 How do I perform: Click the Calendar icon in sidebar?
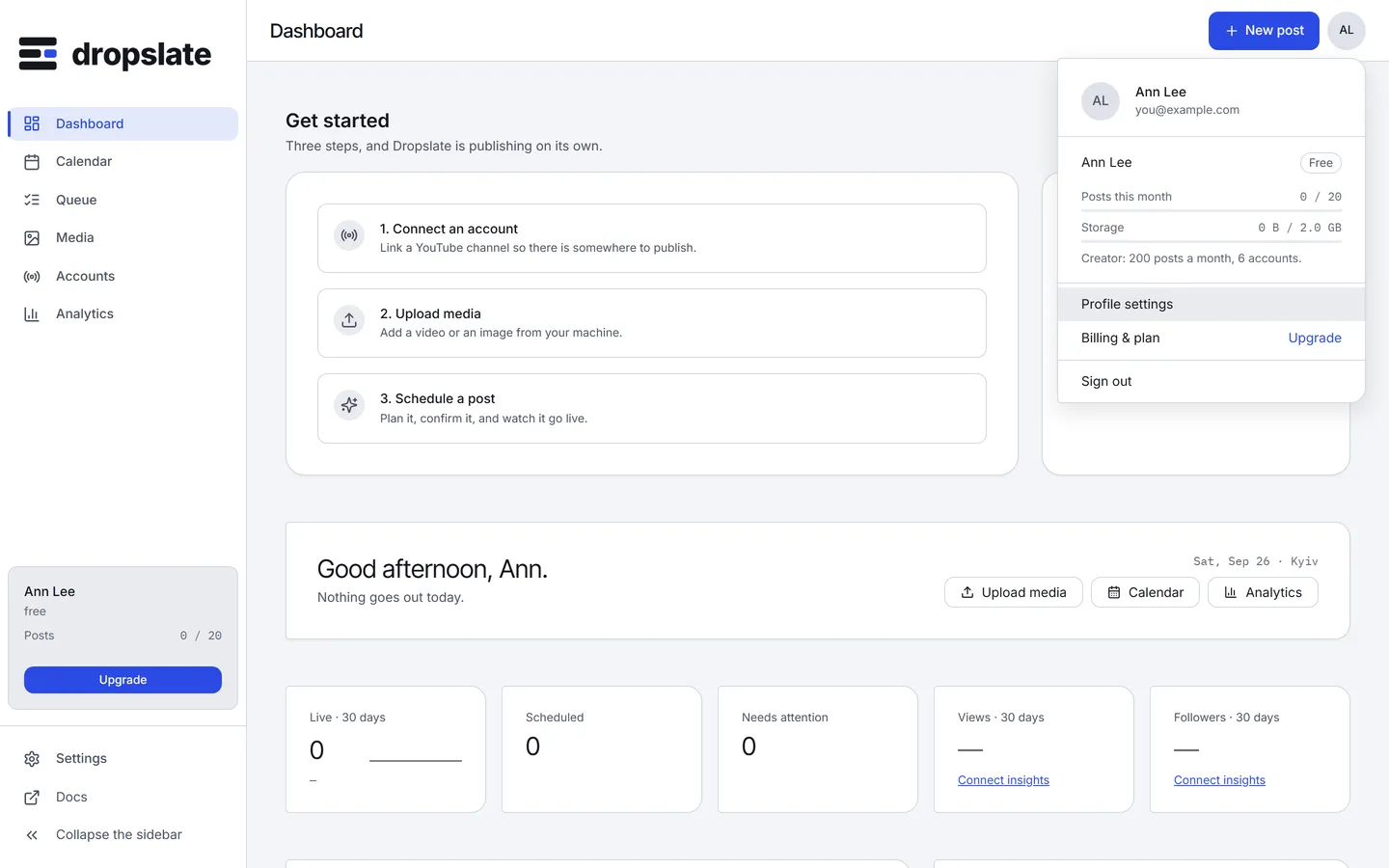coord(32,162)
